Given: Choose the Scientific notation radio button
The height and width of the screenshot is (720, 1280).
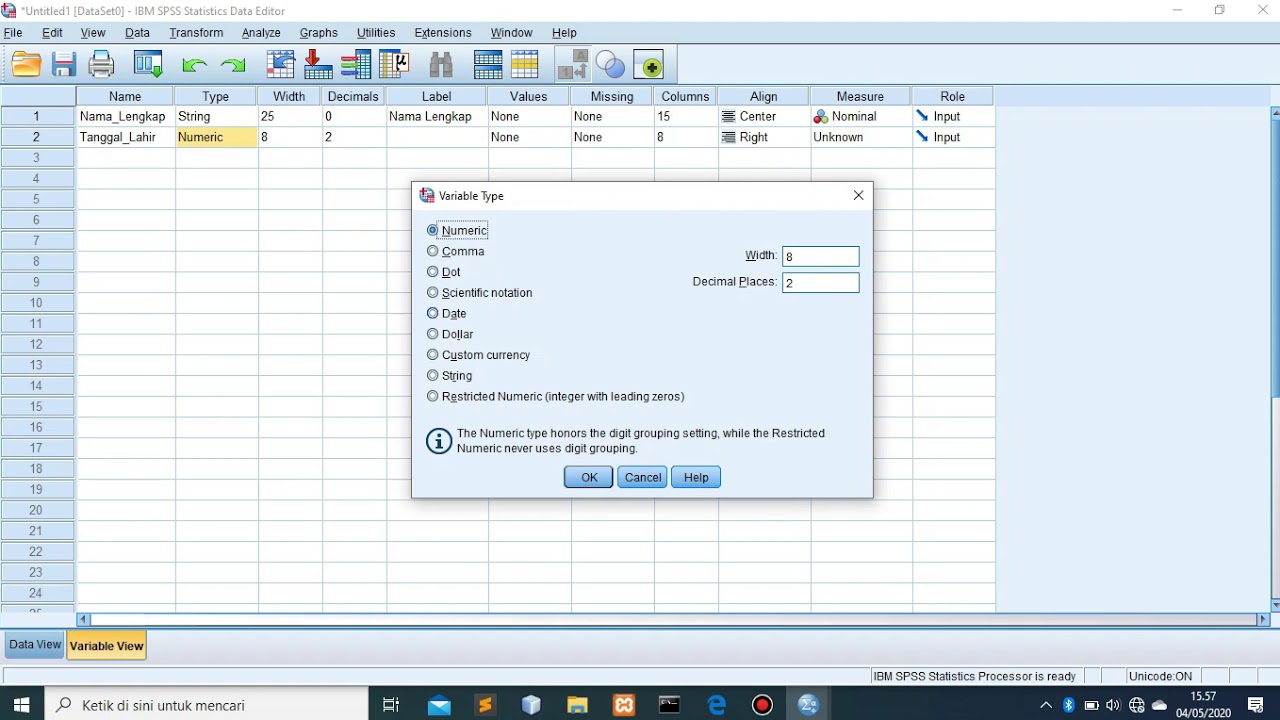Looking at the screenshot, I should pos(433,293).
